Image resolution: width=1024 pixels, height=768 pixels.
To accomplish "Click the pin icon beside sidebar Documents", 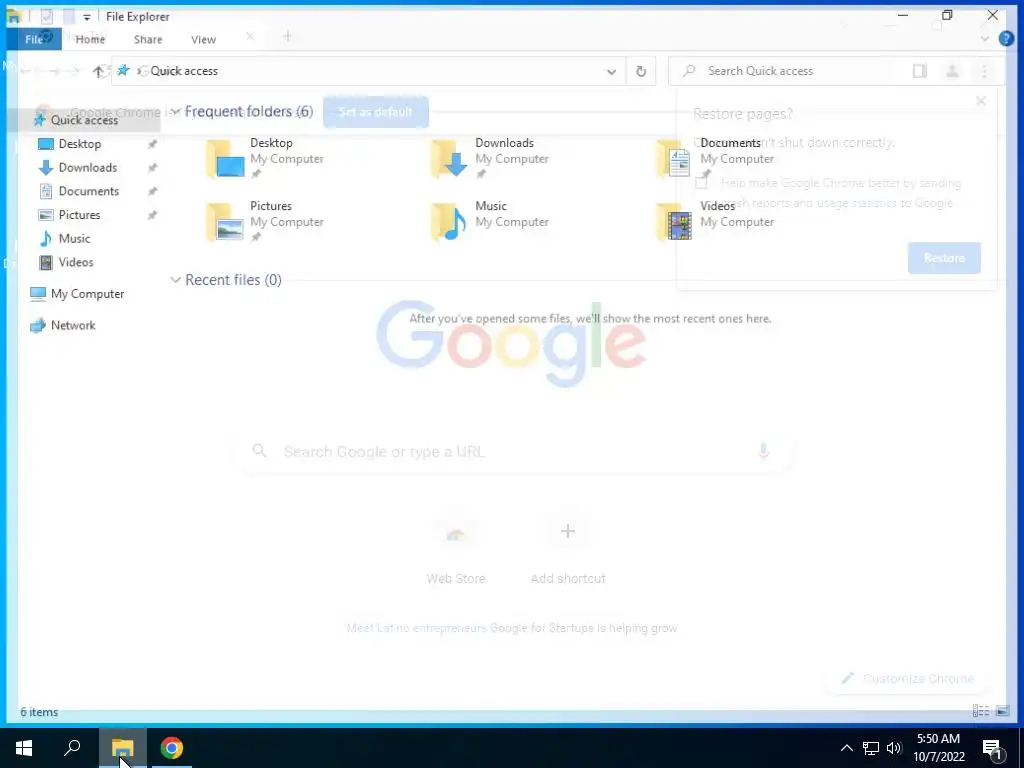I will tap(152, 191).
